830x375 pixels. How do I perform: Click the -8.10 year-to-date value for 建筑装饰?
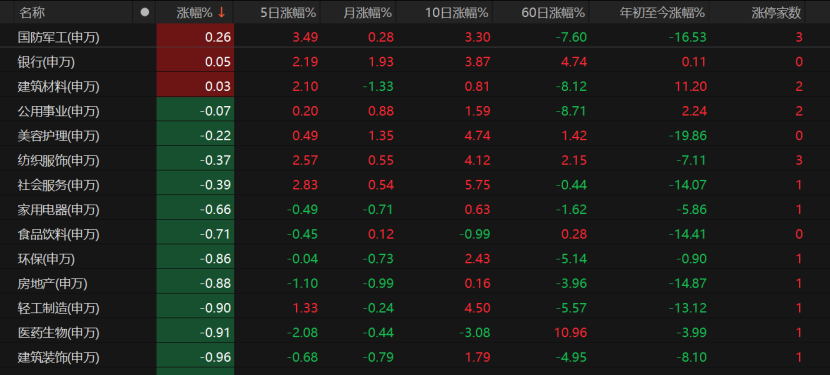[691, 357]
